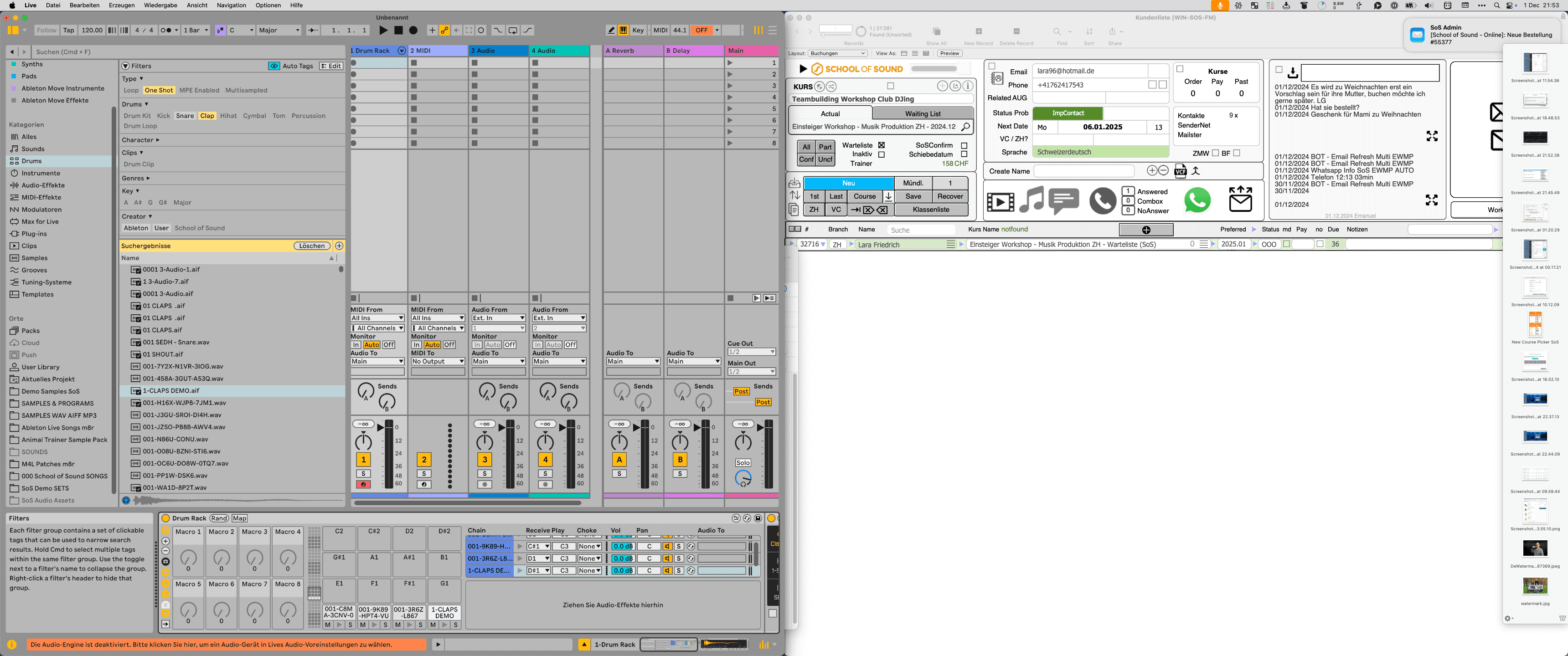Screen dimensions: 1568x656
Task: Expand the Genres filter group
Action: 136,178
